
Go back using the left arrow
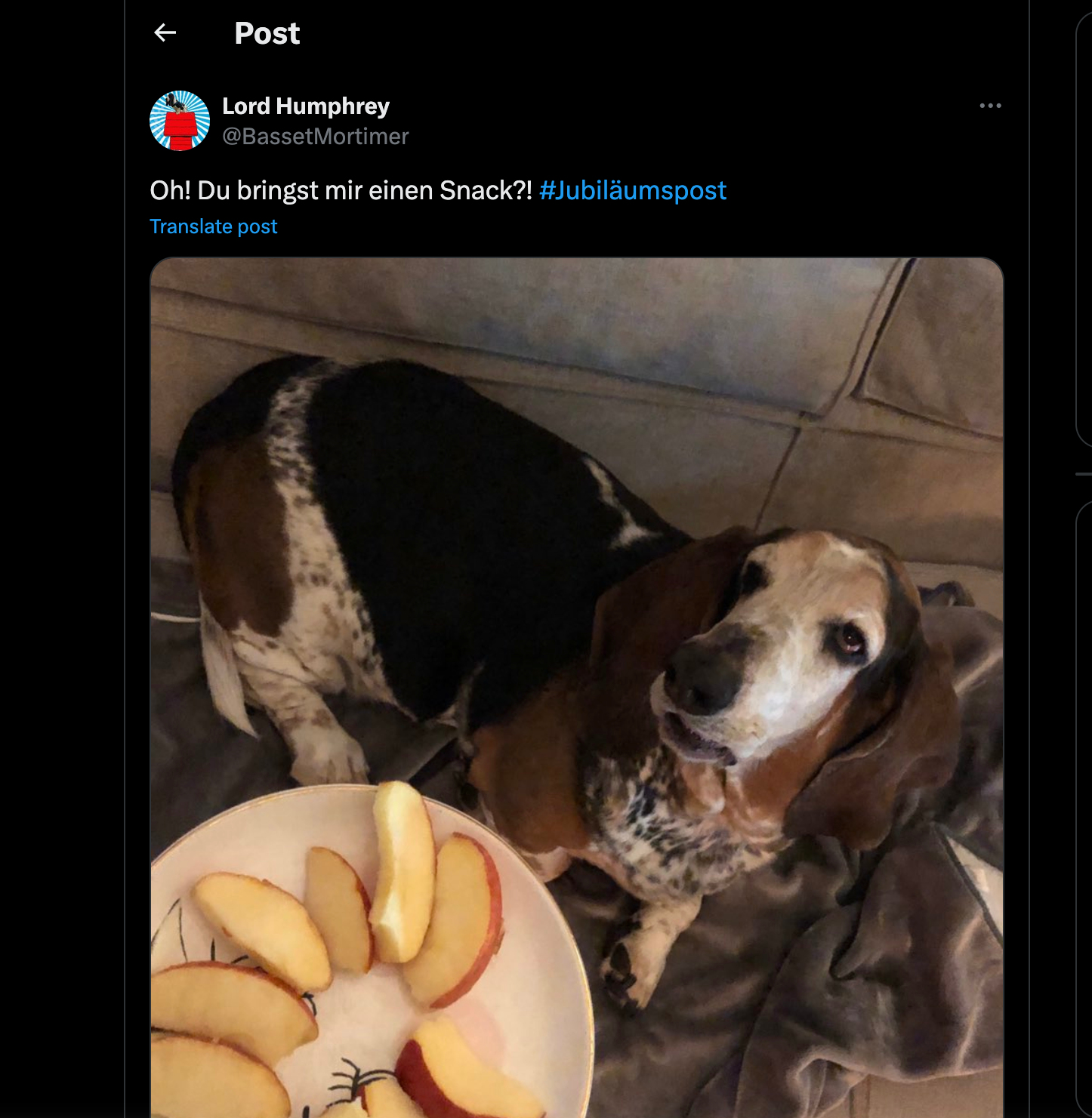(x=165, y=32)
